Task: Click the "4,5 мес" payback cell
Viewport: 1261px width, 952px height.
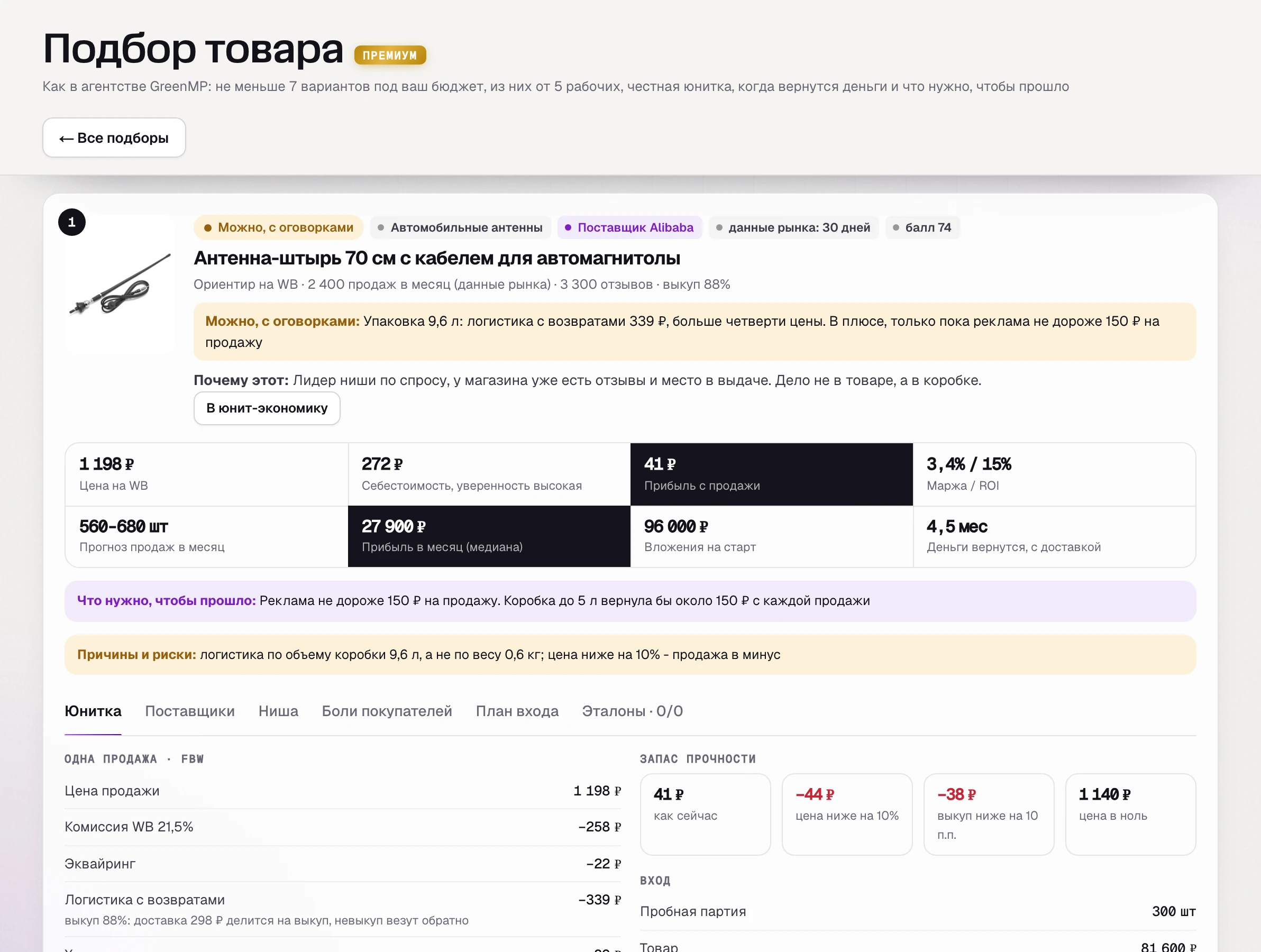Action: 1055,536
